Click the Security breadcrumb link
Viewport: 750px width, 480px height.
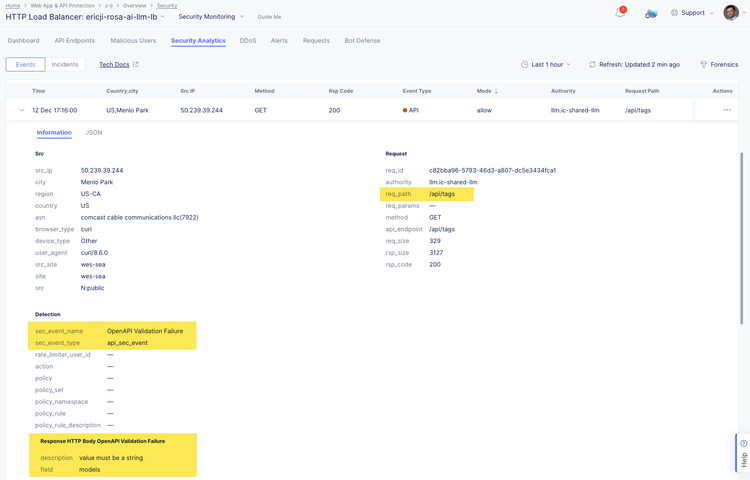click(x=166, y=6)
